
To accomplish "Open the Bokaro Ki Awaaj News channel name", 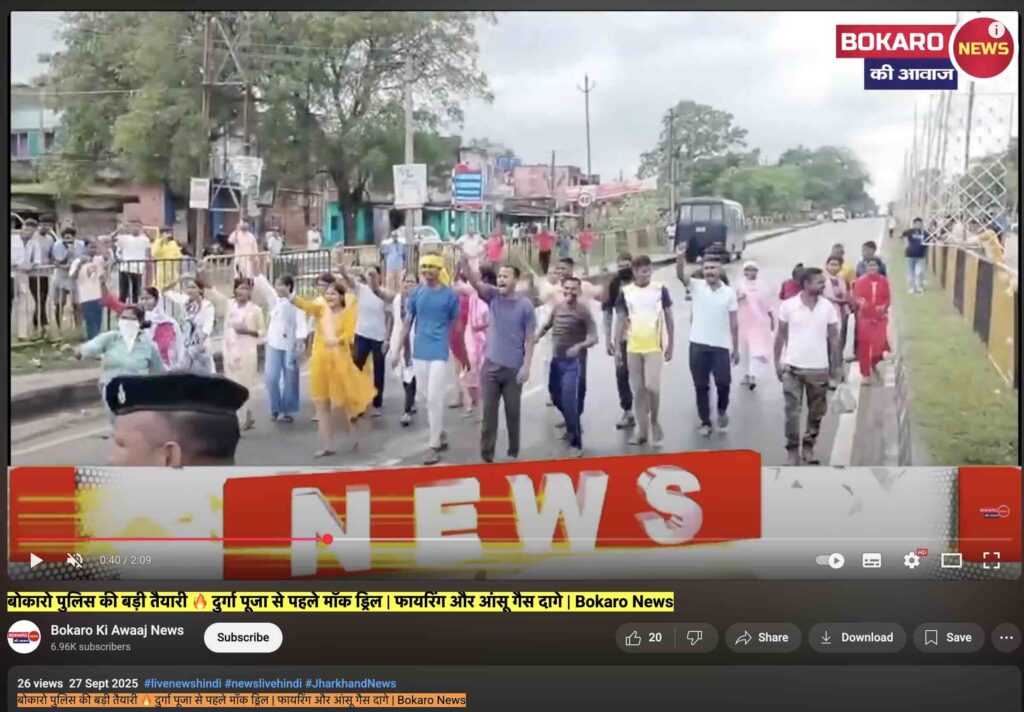I will 117,630.
